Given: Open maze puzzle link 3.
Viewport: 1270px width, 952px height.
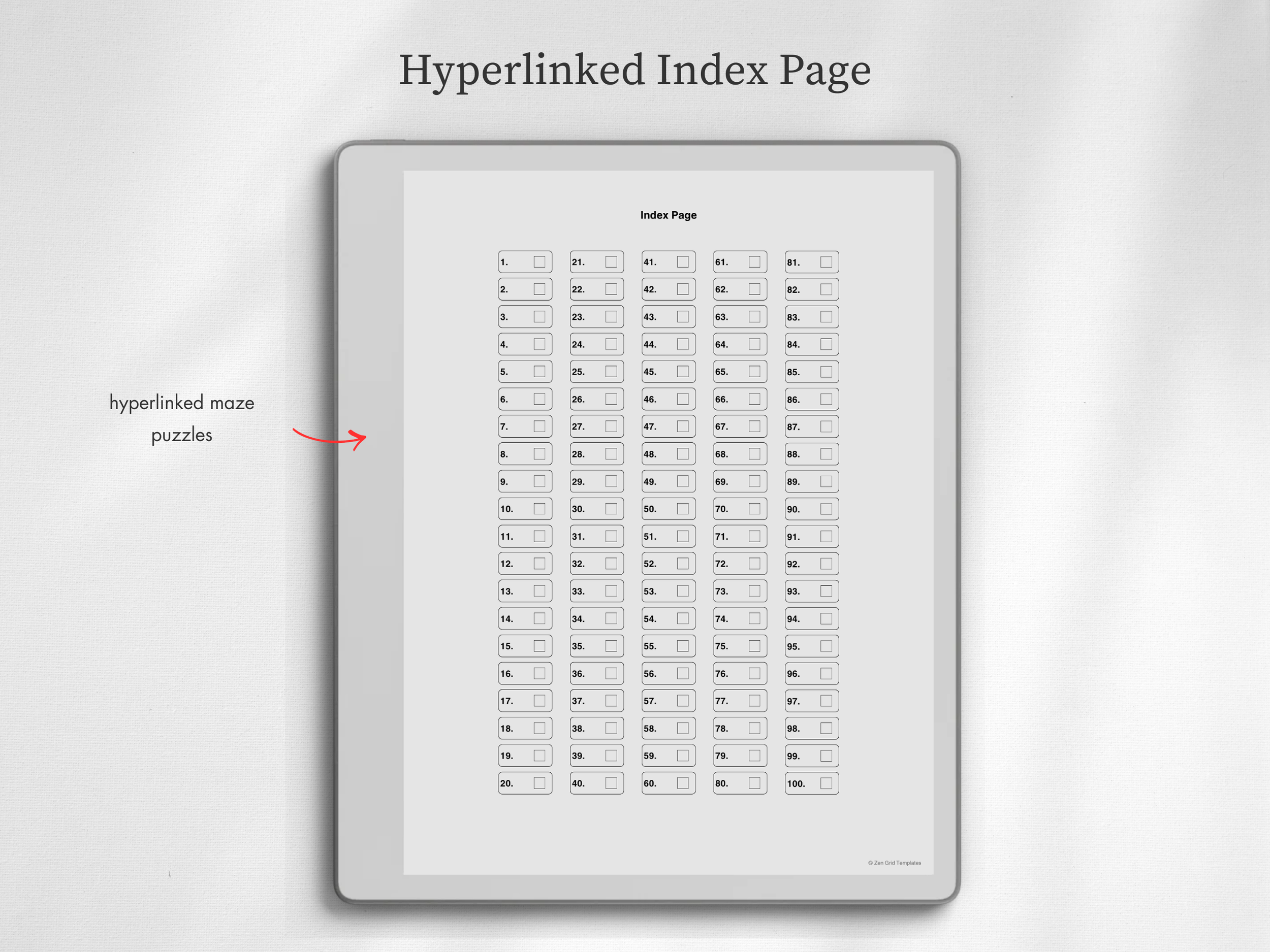Looking at the screenshot, I should point(525,317).
